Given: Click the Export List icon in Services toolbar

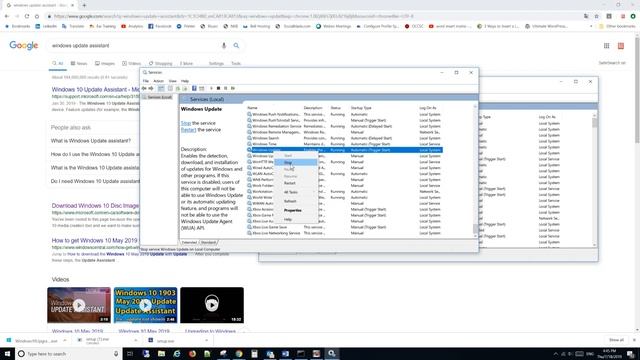Looking at the screenshot, I should click(185, 88).
